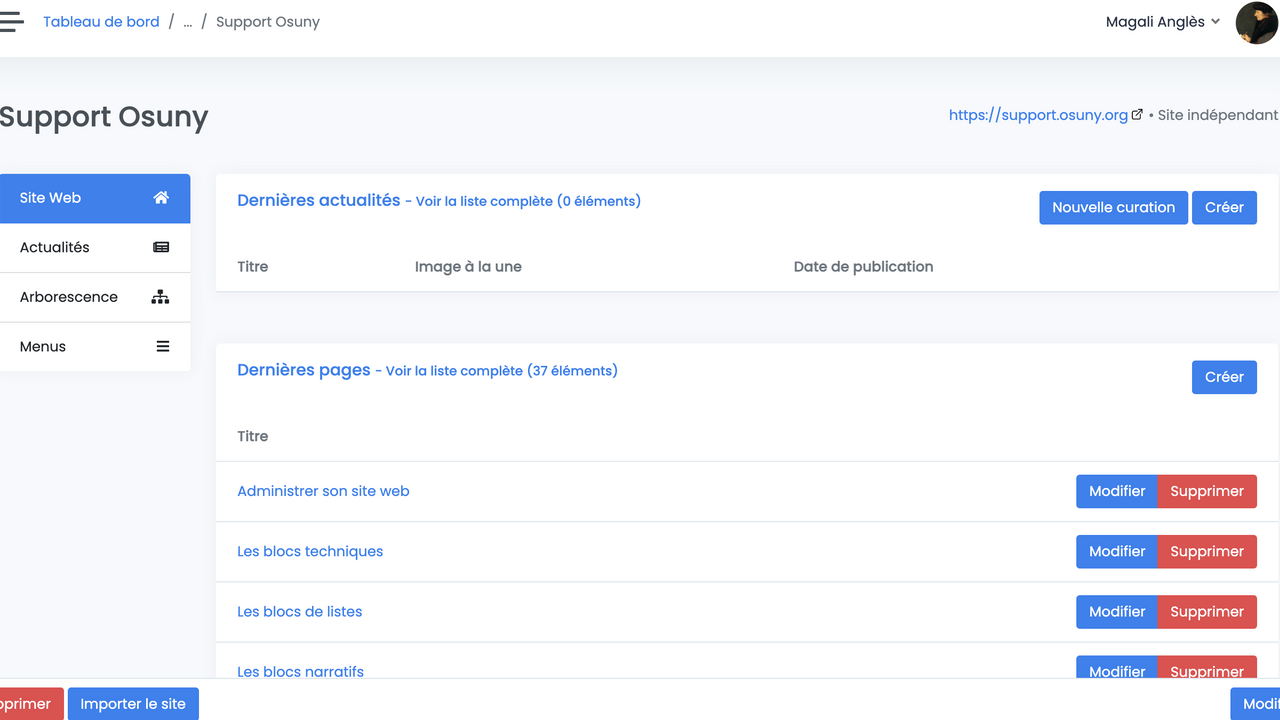
Task: Click the external link icon beside site URL
Action: click(x=1137, y=115)
